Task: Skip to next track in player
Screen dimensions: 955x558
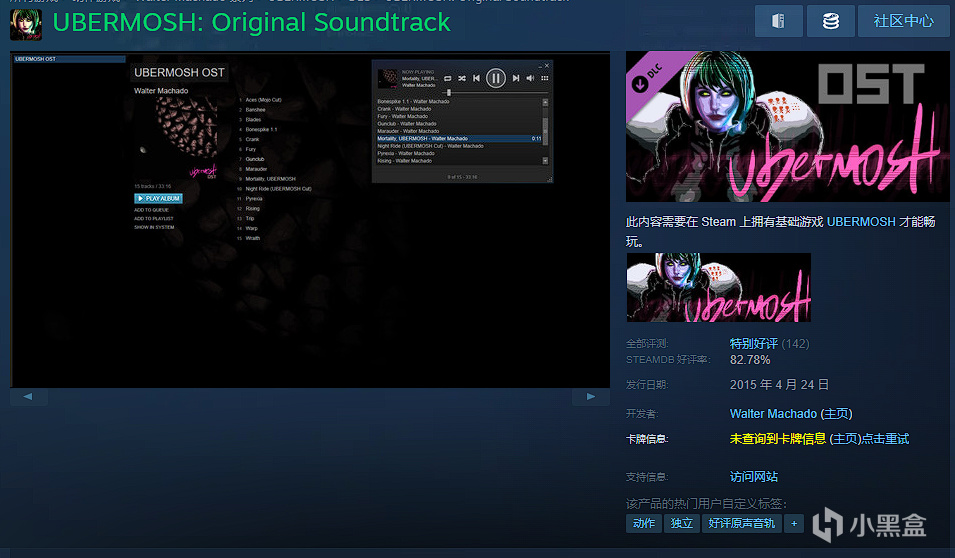Action: [516, 78]
